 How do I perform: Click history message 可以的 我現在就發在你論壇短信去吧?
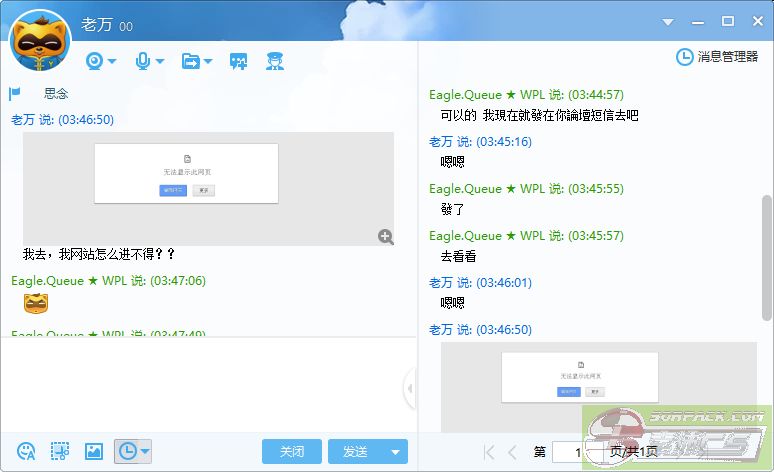click(540, 115)
